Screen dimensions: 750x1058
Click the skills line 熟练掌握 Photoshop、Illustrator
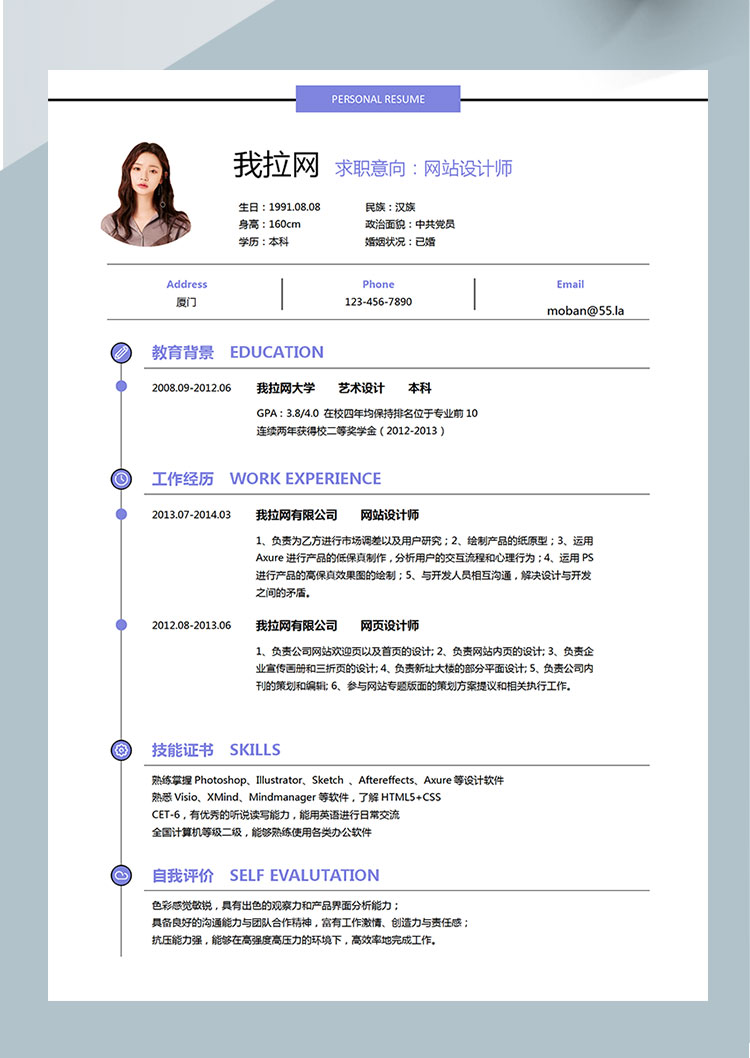tap(328, 780)
